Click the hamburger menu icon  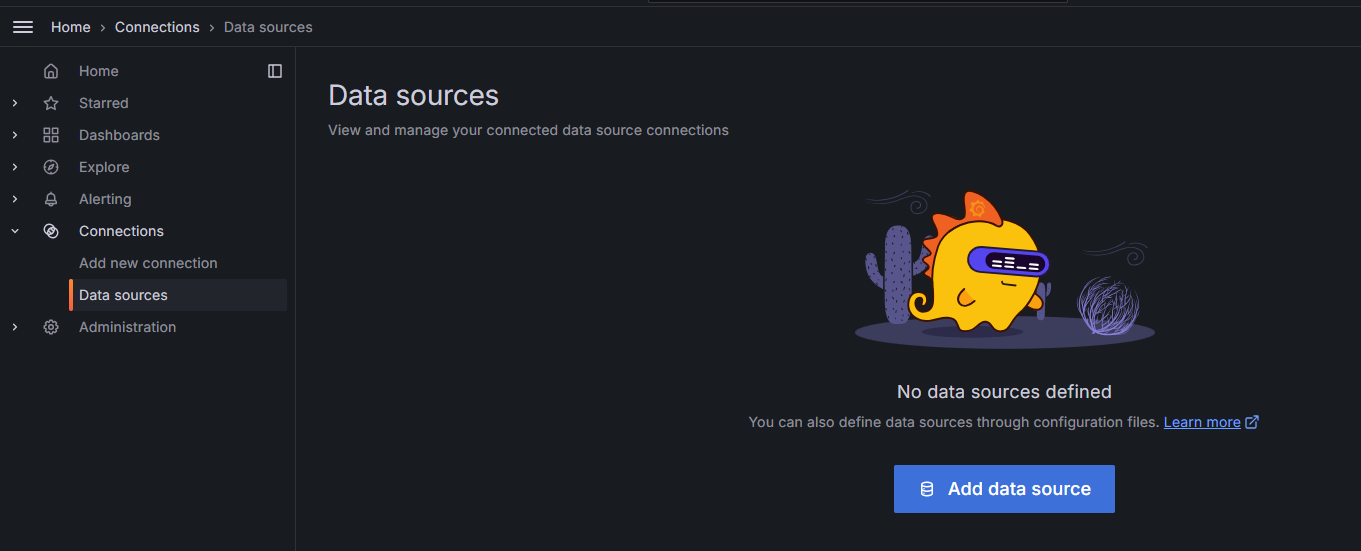[23, 27]
